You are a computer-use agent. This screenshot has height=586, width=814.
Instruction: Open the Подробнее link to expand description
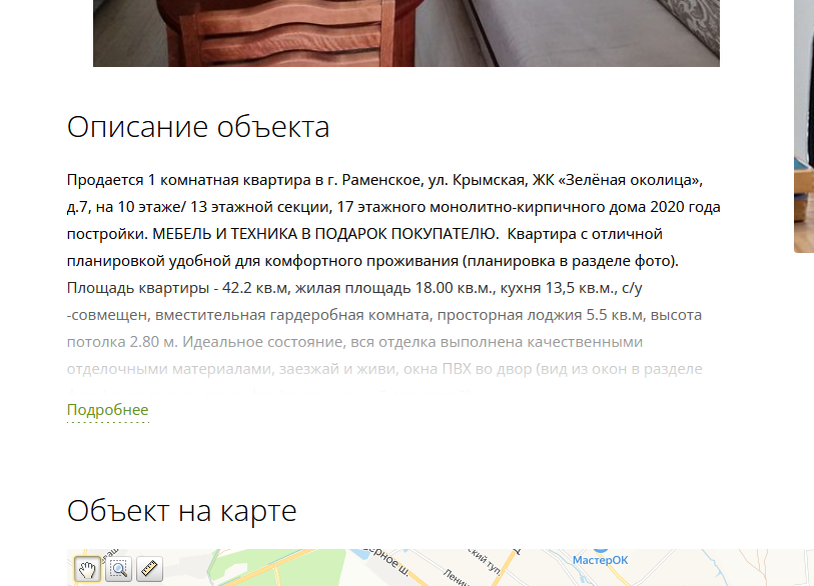(x=108, y=410)
